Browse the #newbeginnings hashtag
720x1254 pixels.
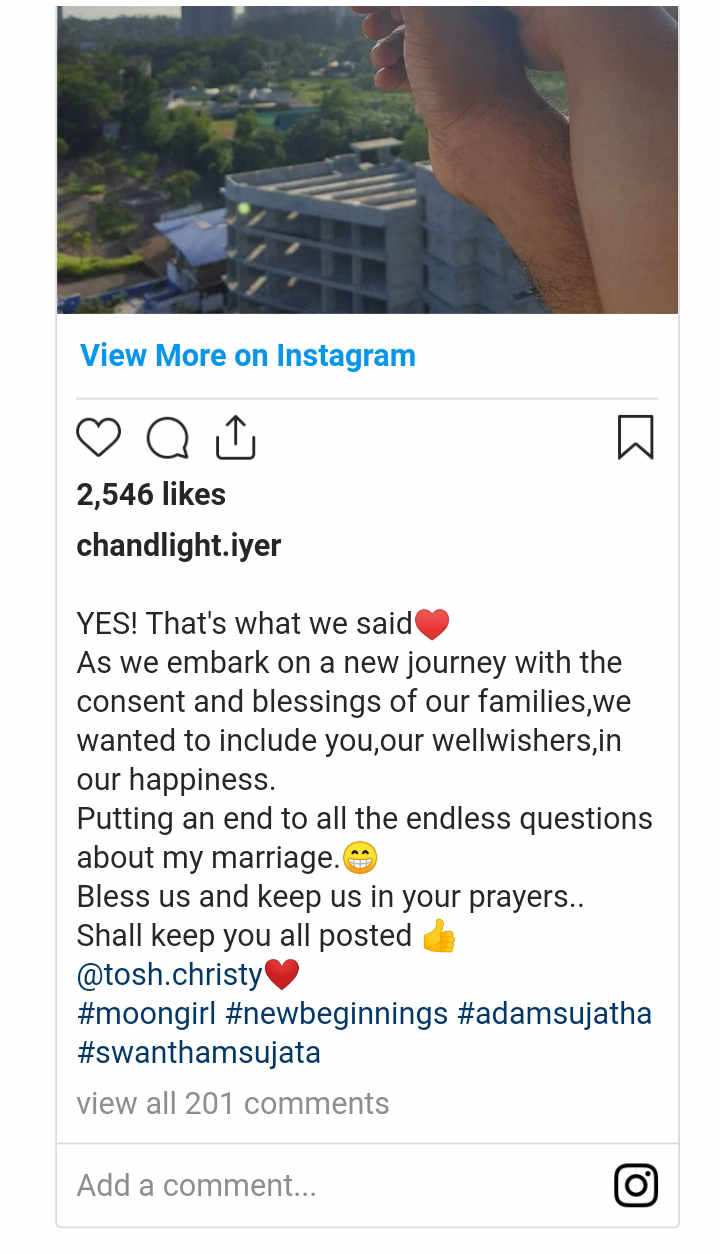pos(337,1013)
